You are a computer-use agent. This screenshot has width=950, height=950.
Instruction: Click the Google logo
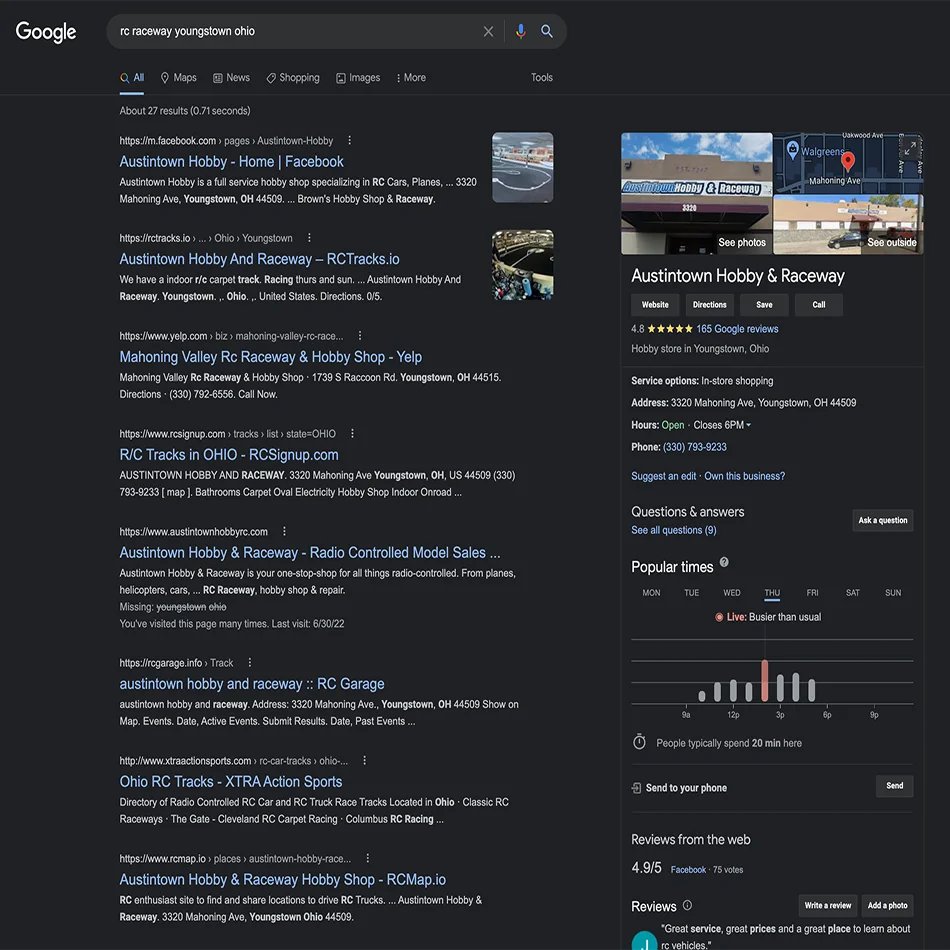click(x=46, y=32)
